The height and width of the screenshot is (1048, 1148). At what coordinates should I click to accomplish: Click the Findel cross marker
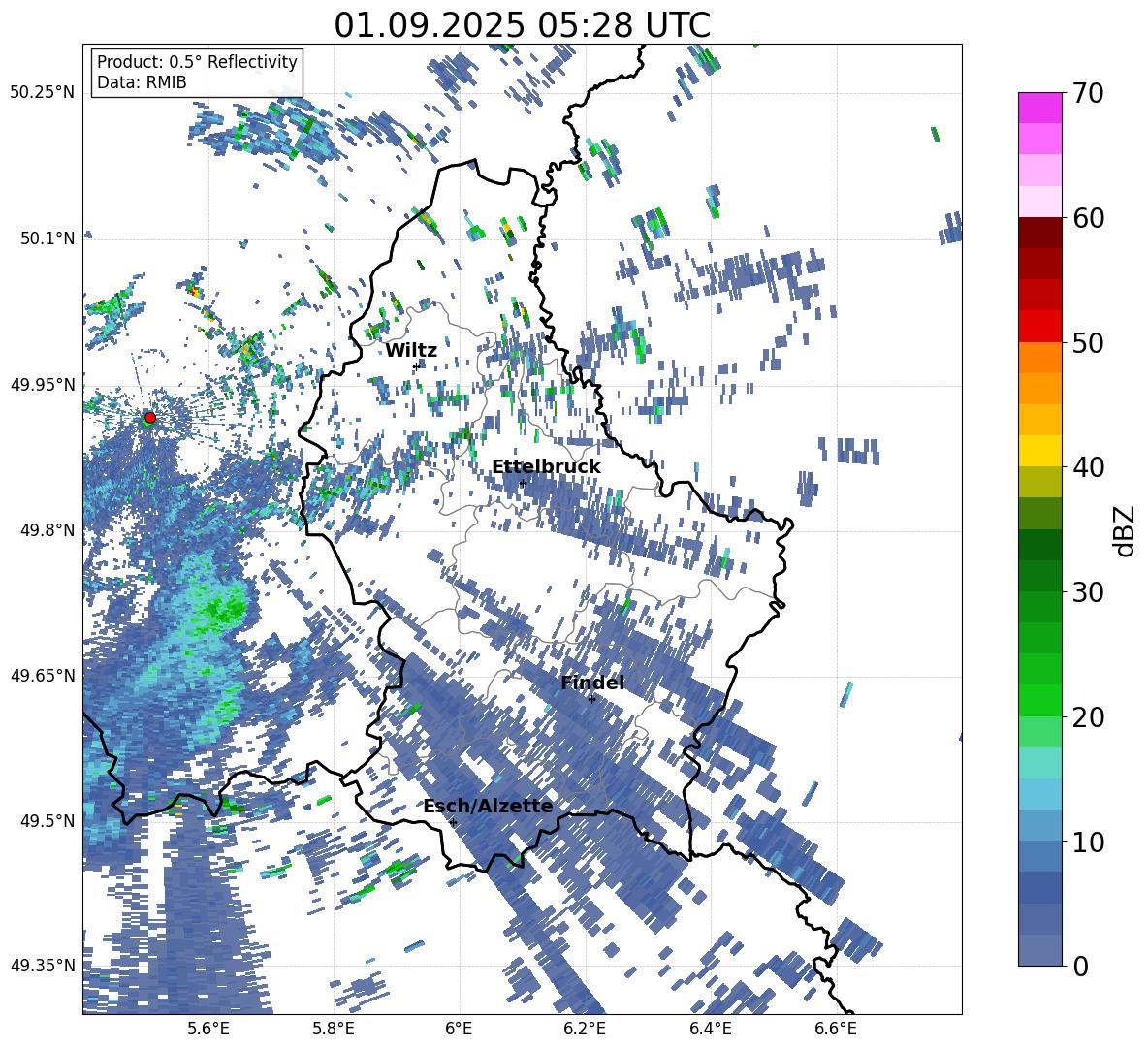coord(591,699)
